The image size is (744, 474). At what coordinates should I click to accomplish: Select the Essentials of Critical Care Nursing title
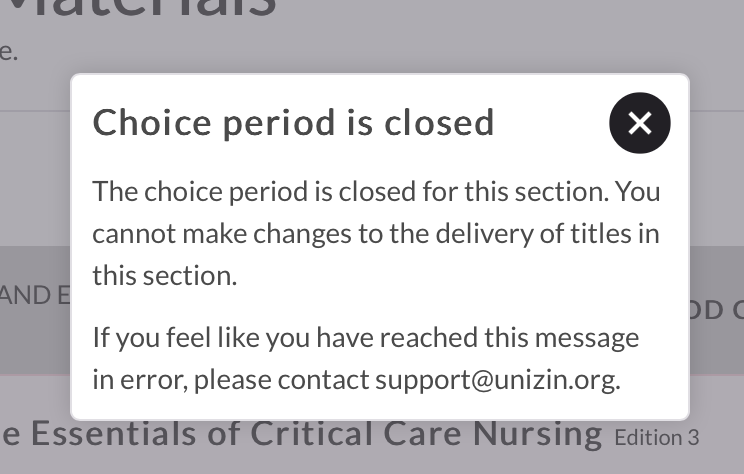point(302,434)
